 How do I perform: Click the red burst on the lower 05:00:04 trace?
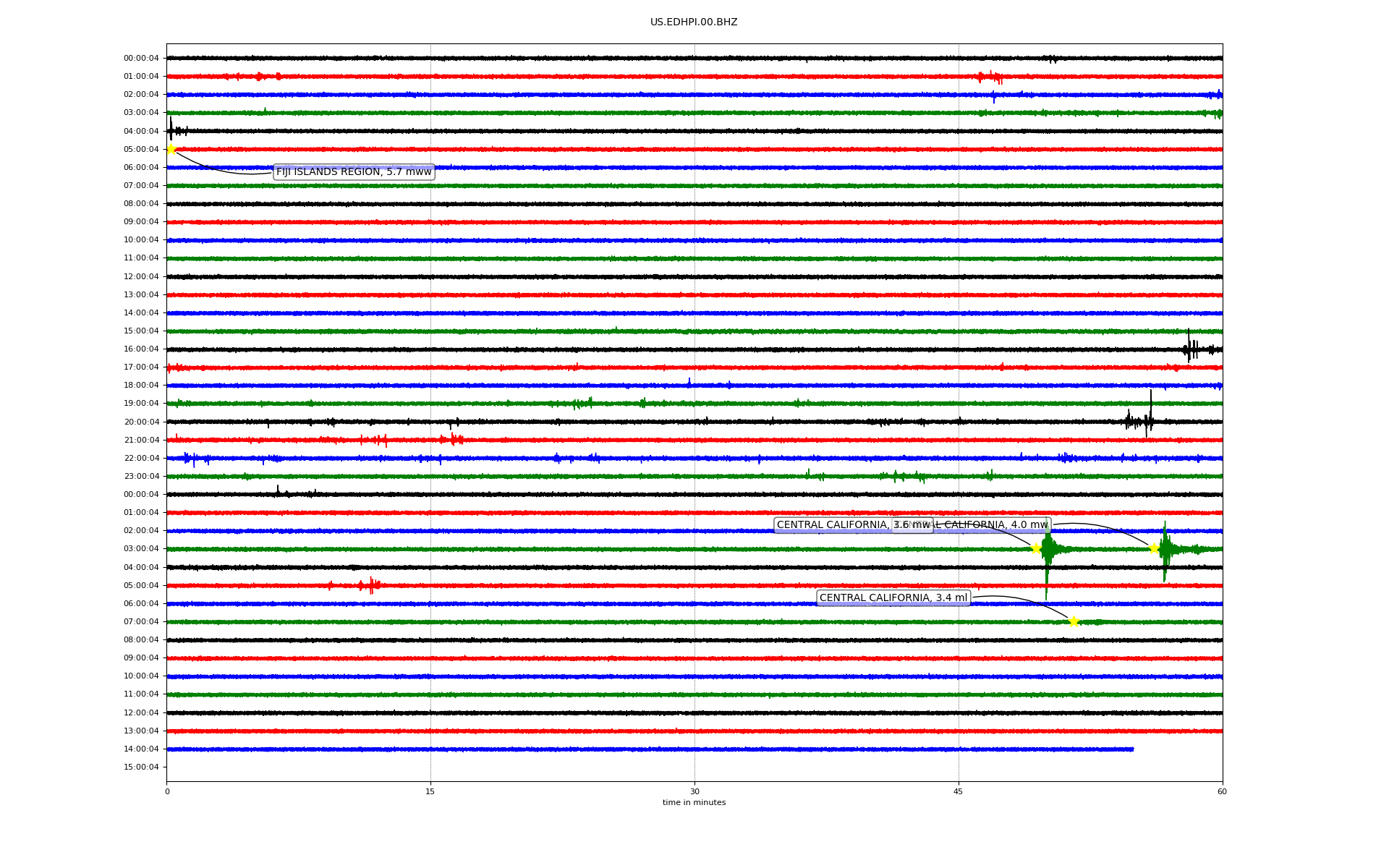click(x=370, y=585)
